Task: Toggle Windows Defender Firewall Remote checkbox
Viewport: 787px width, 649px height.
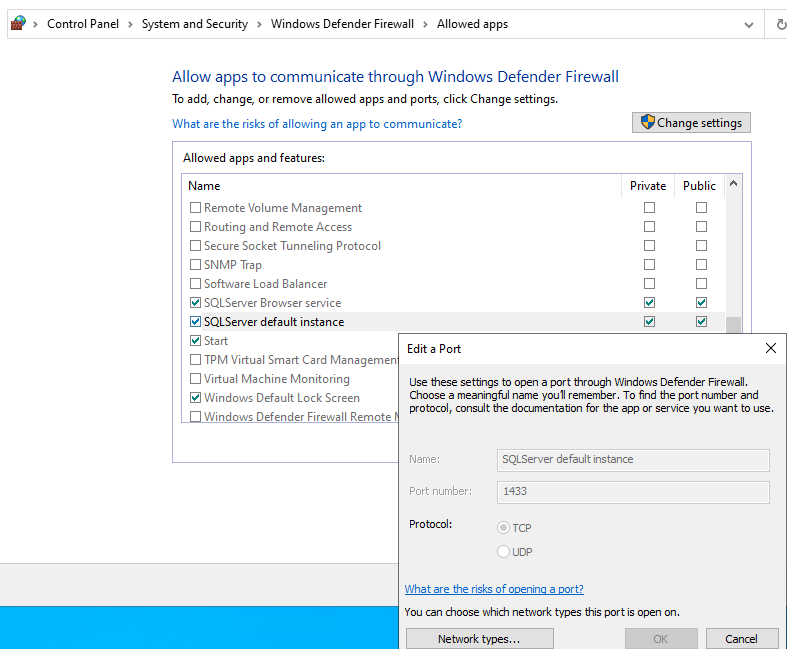Action: 195,416
